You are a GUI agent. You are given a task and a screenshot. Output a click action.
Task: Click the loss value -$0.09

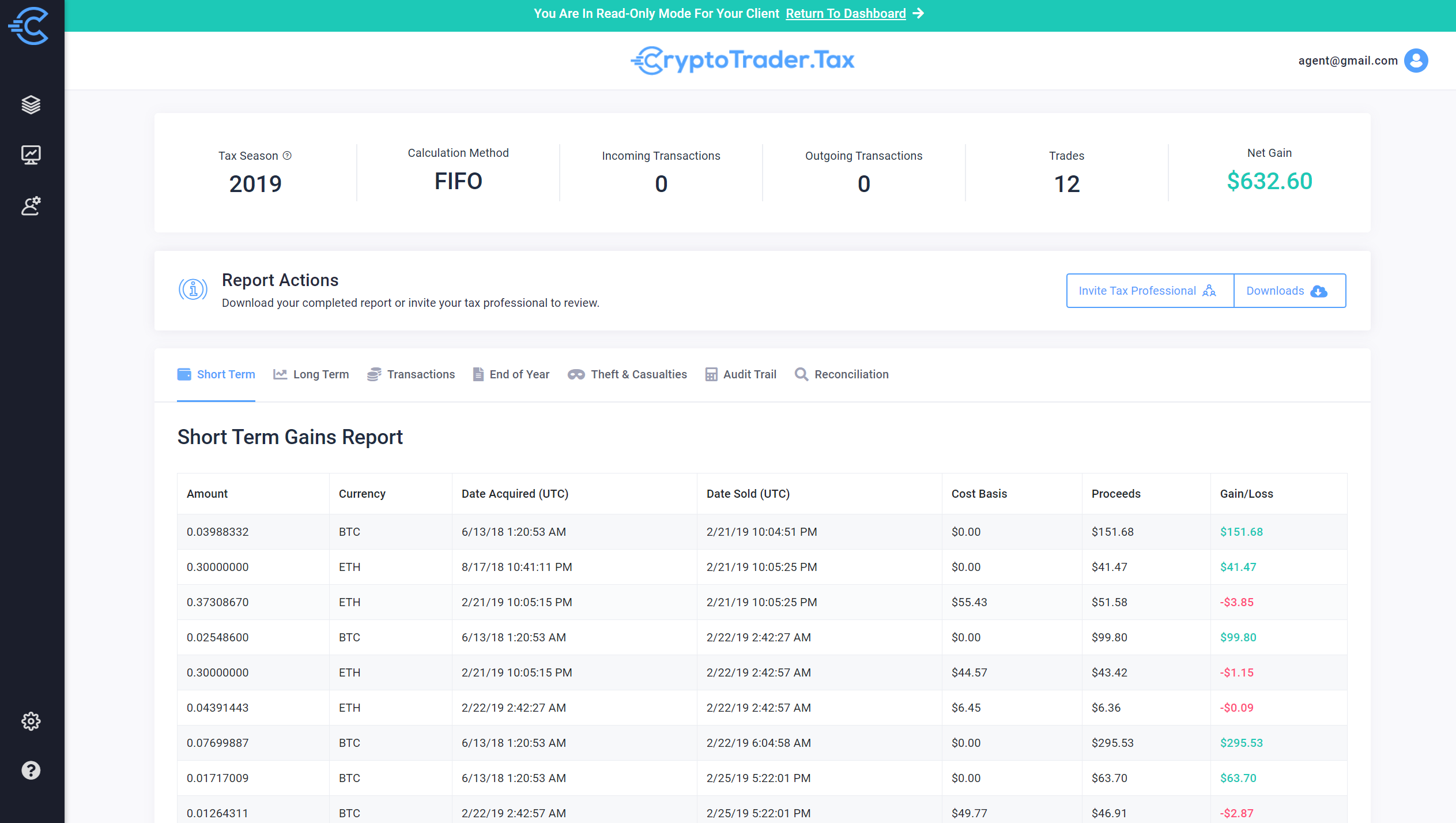1236,708
